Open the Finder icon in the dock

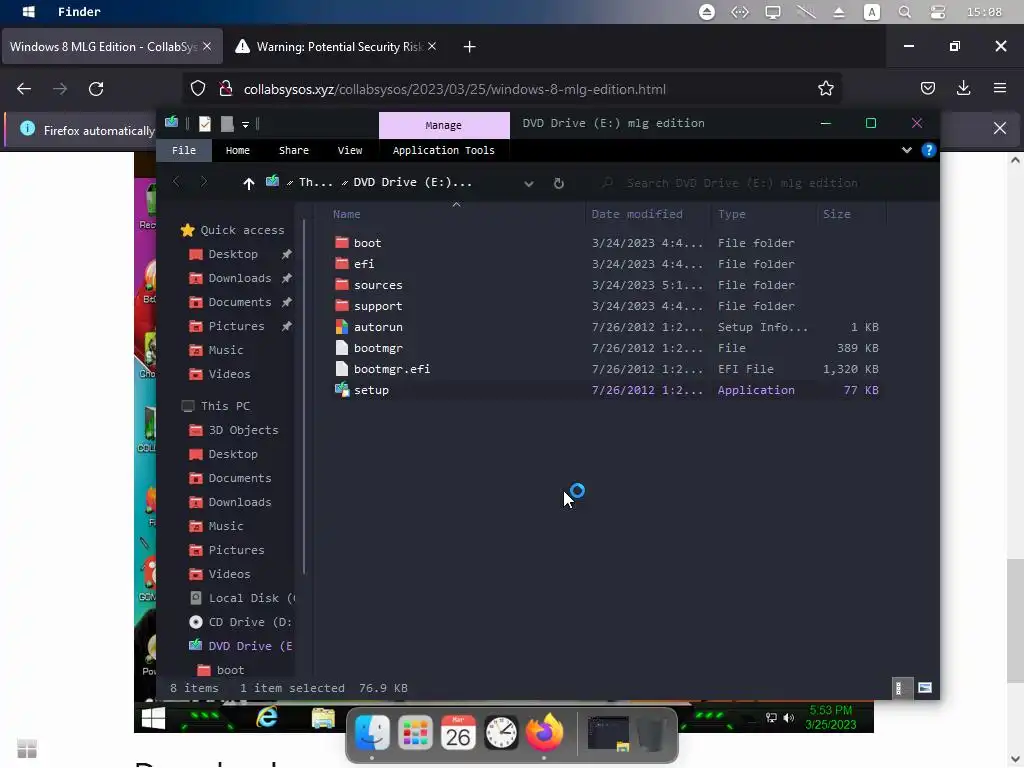coord(372,732)
